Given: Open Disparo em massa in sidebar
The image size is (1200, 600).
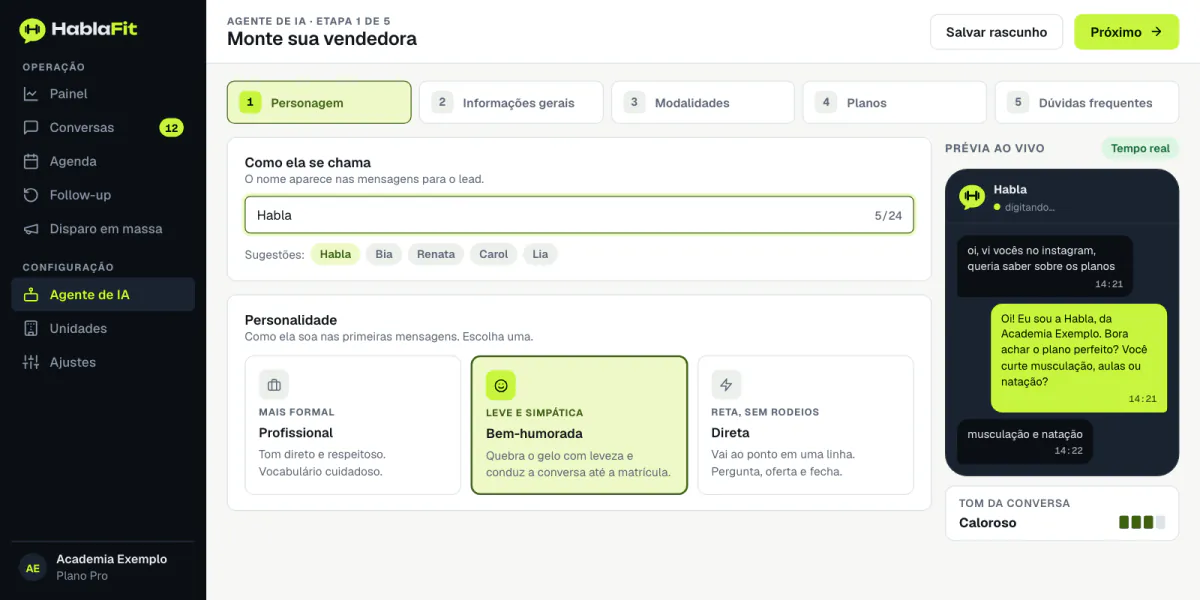Looking at the screenshot, I should (x=103, y=229).
